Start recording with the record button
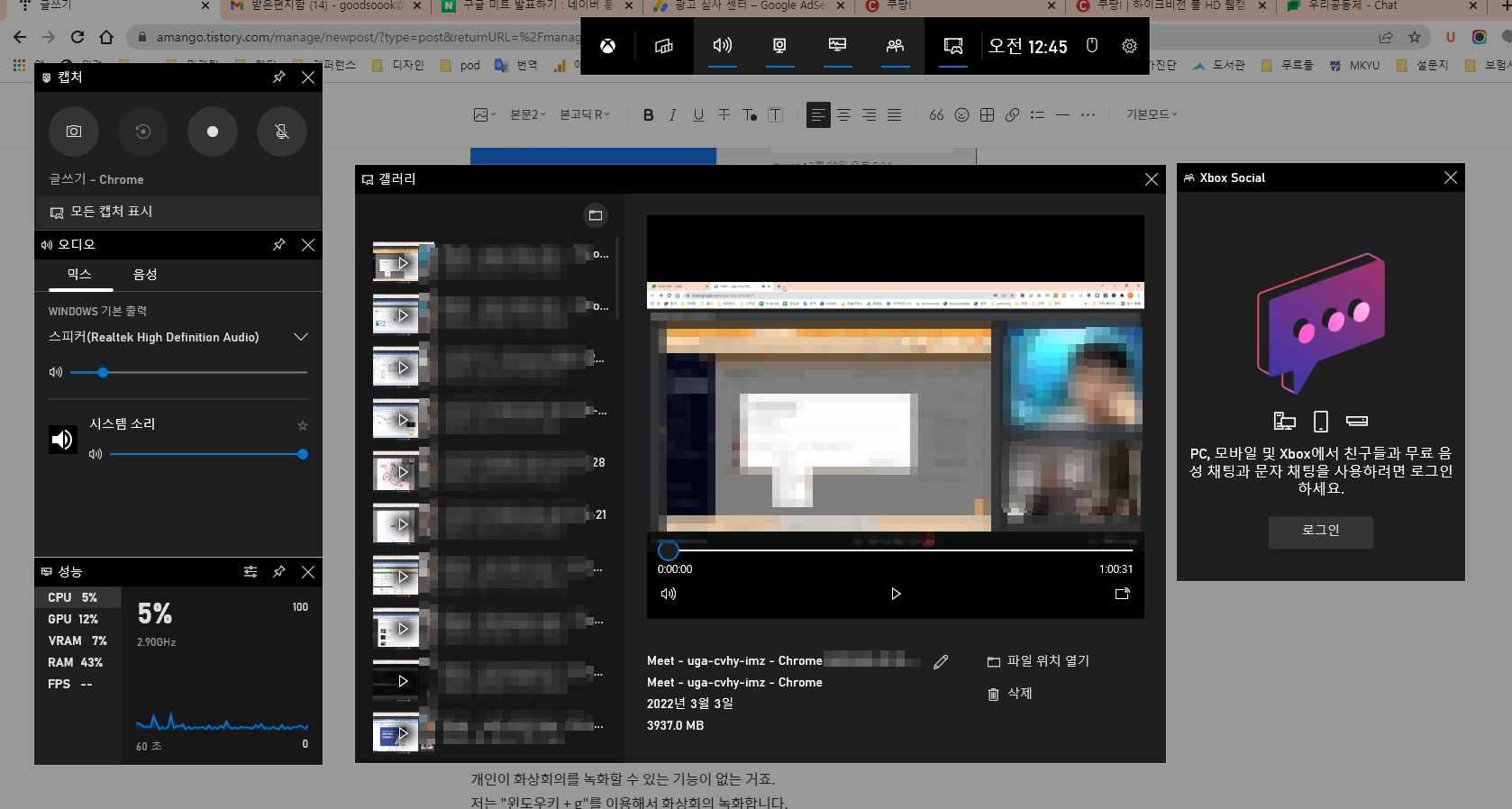Screen dimensions: 1512x809 coord(213,132)
